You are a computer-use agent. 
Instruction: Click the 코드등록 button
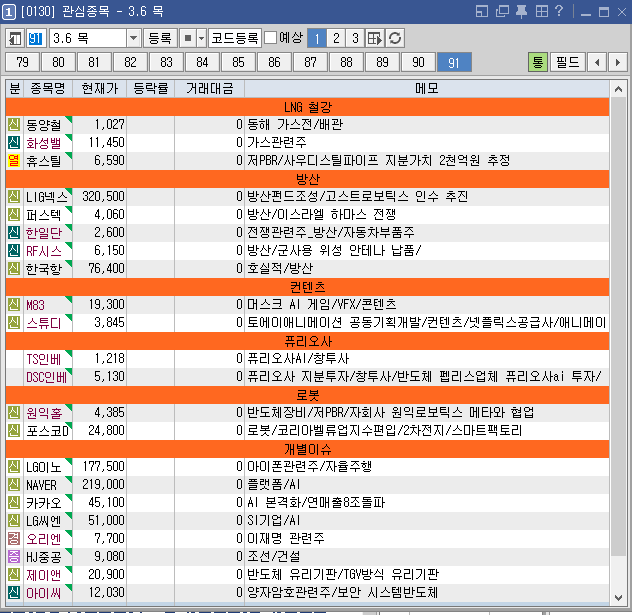(235, 39)
